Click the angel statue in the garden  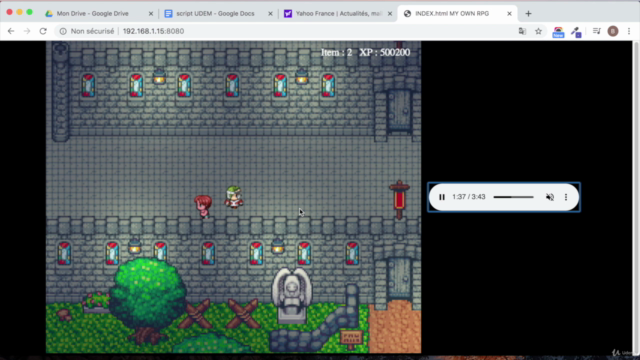[x=291, y=295]
